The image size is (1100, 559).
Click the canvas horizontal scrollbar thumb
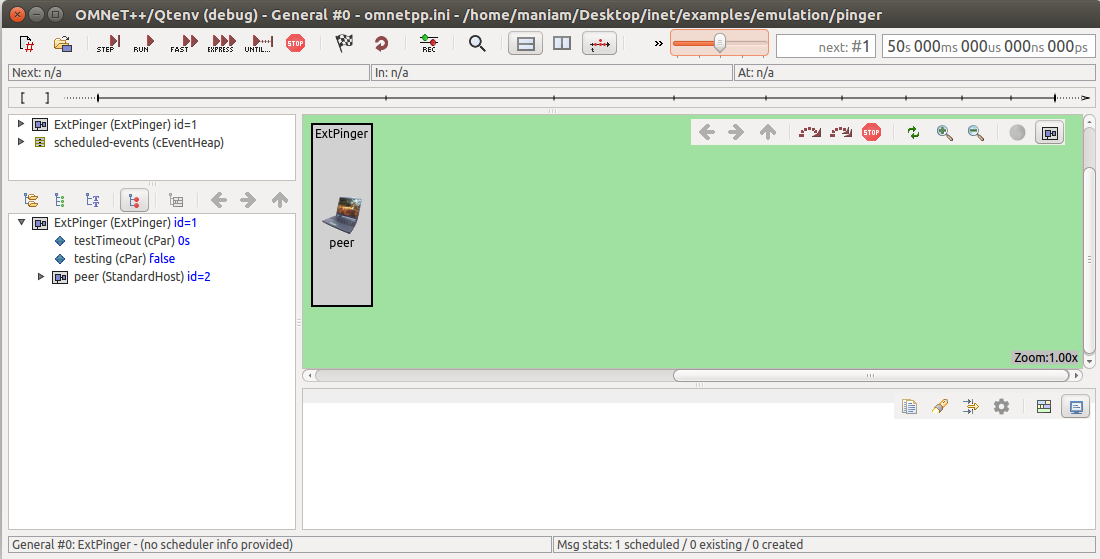[871, 375]
